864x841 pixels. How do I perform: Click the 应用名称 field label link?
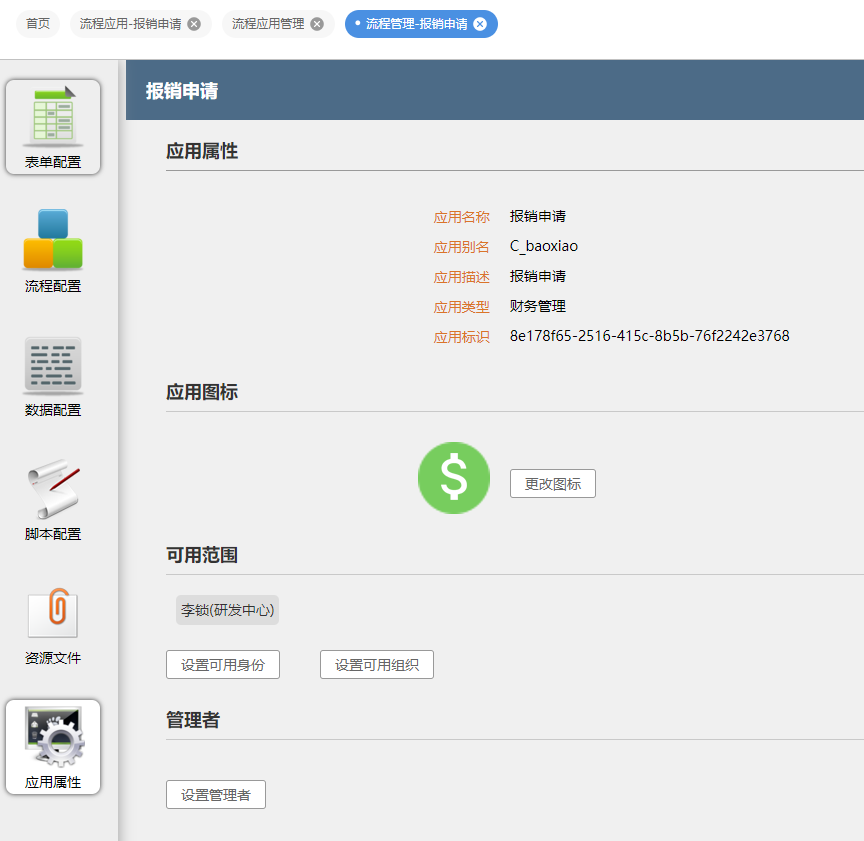462,216
